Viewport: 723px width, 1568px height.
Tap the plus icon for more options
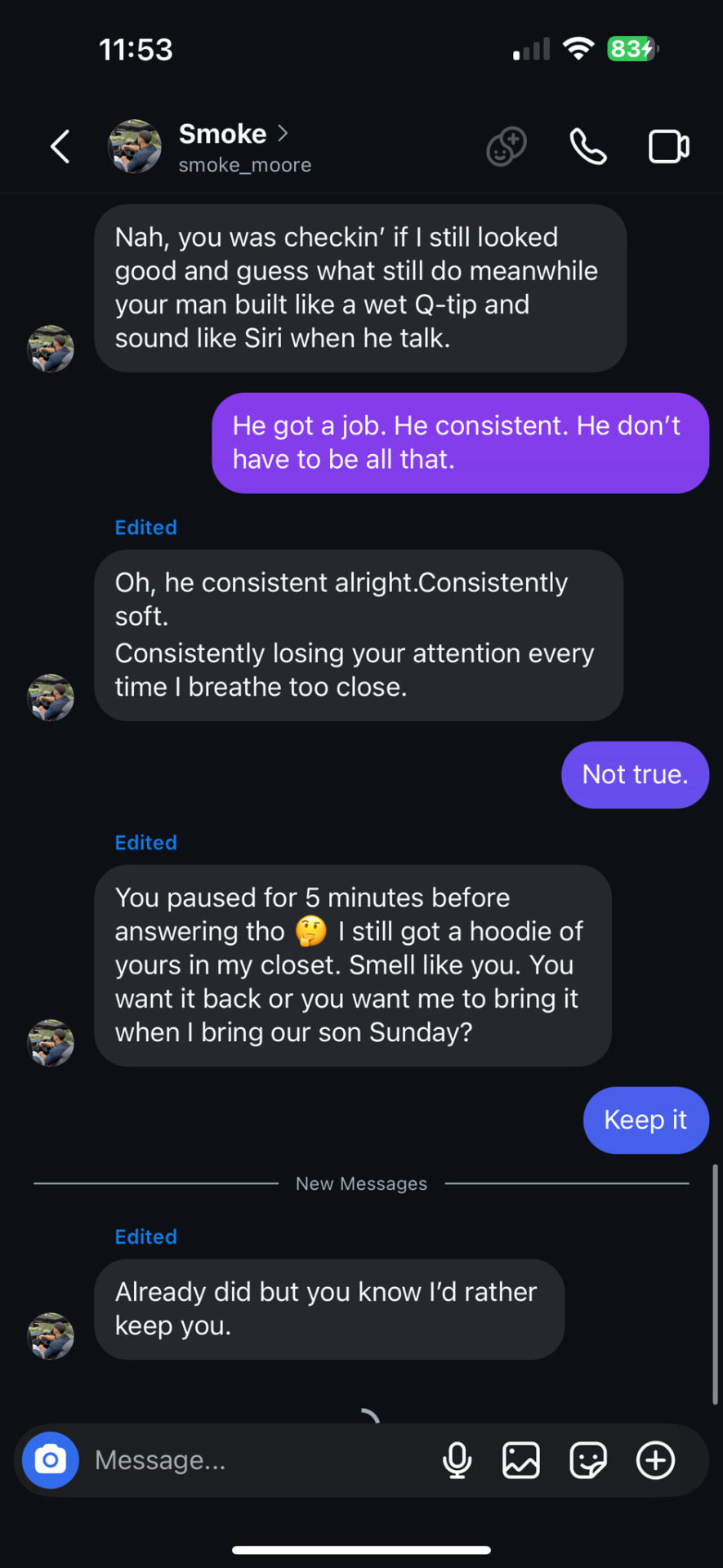click(656, 1460)
